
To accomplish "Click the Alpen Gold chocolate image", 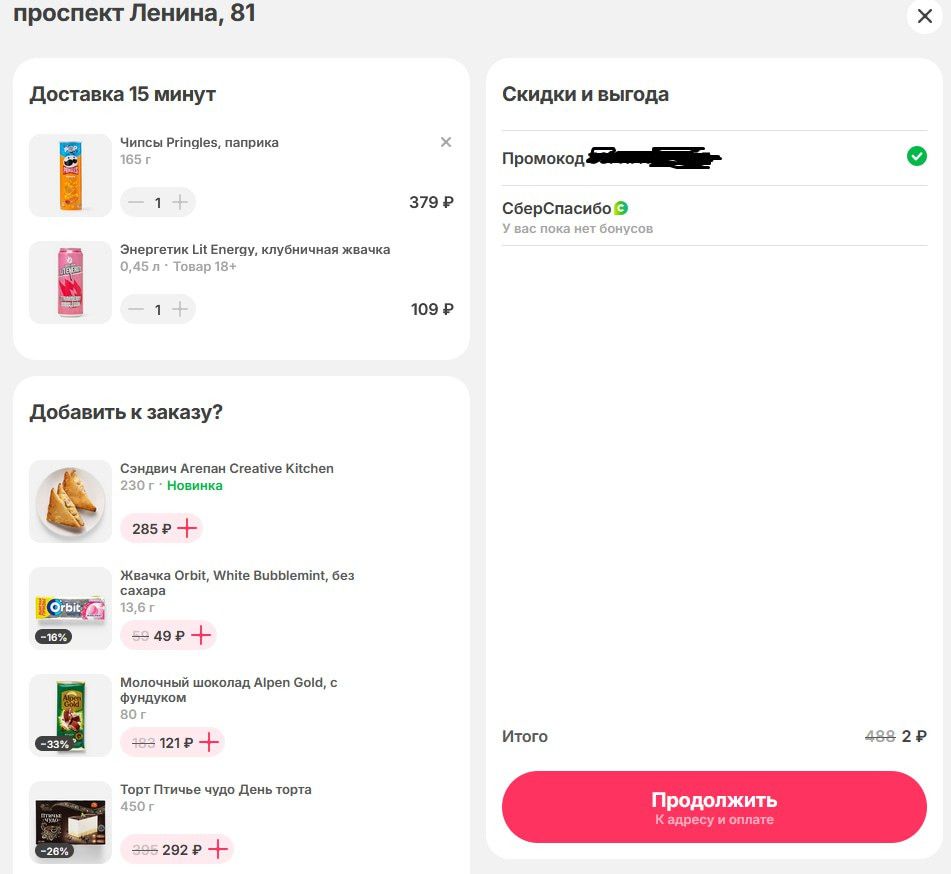I will (x=70, y=715).
